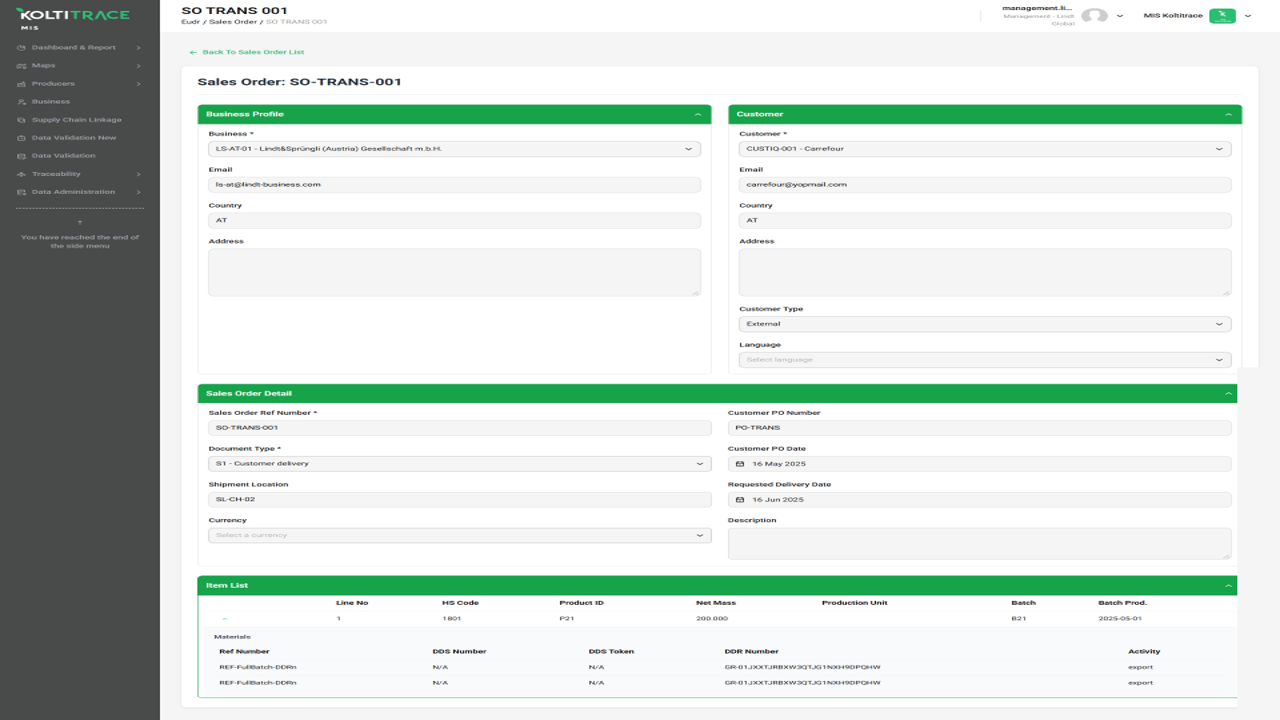Click the KoltiTrace MIS logo

pos(72,18)
